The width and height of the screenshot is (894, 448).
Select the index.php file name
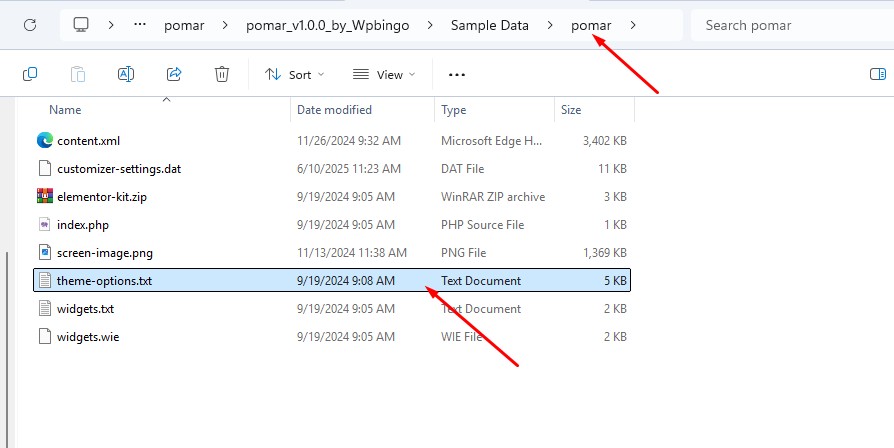pyautogui.click(x=83, y=225)
